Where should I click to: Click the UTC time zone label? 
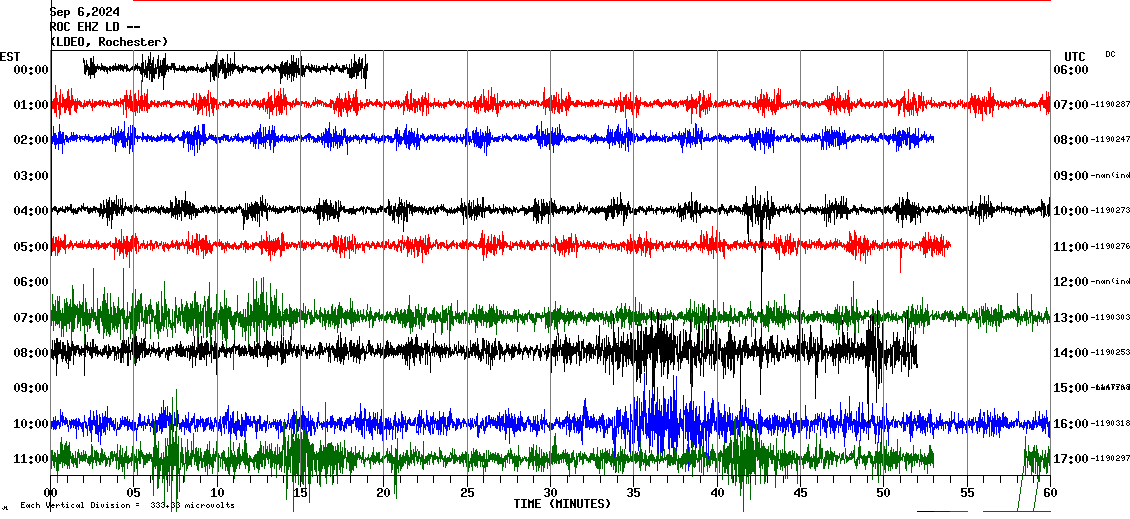point(1075,56)
